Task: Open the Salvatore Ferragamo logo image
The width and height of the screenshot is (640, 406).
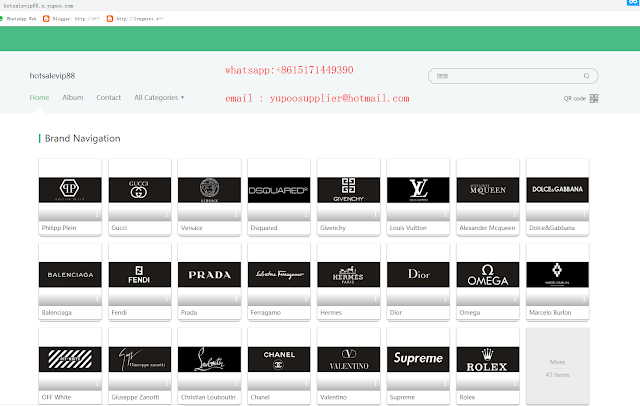Action: click(279, 275)
